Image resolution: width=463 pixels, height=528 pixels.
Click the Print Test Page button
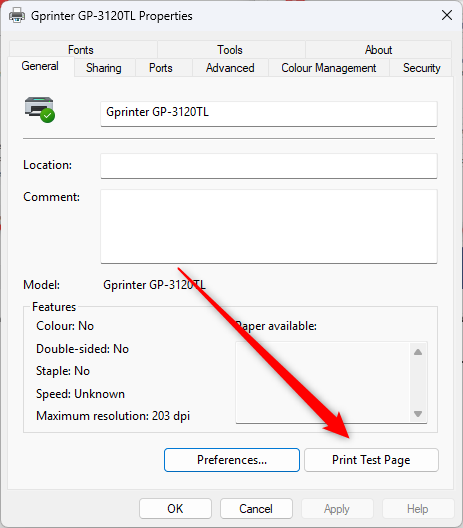click(x=371, y=460)
